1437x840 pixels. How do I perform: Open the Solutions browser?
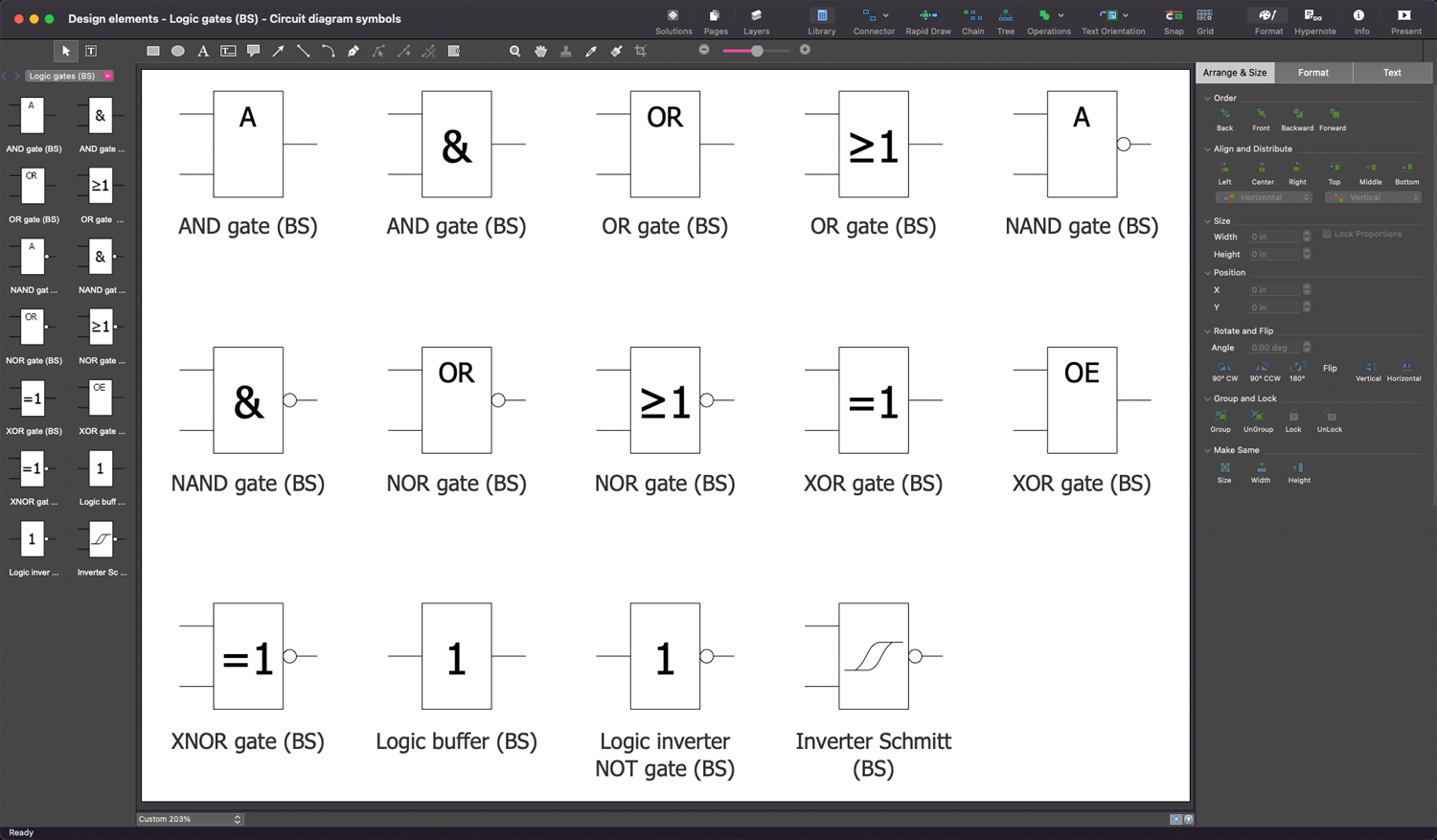point(673,21)
